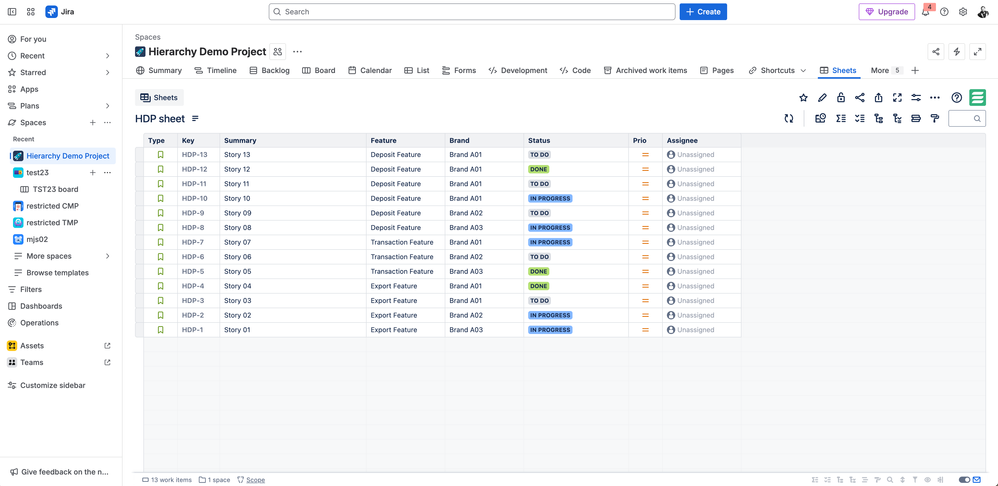The width and height of the screenshot is (998, 486).
Task: Expand the Starred section in sidebar
Action: pos(107,73)
